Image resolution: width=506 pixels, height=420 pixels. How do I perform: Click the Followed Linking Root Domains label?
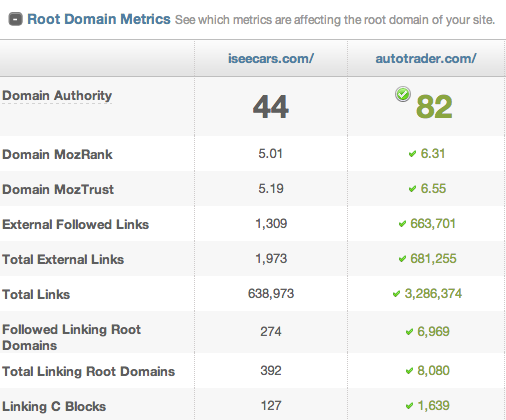pos(71,337)
